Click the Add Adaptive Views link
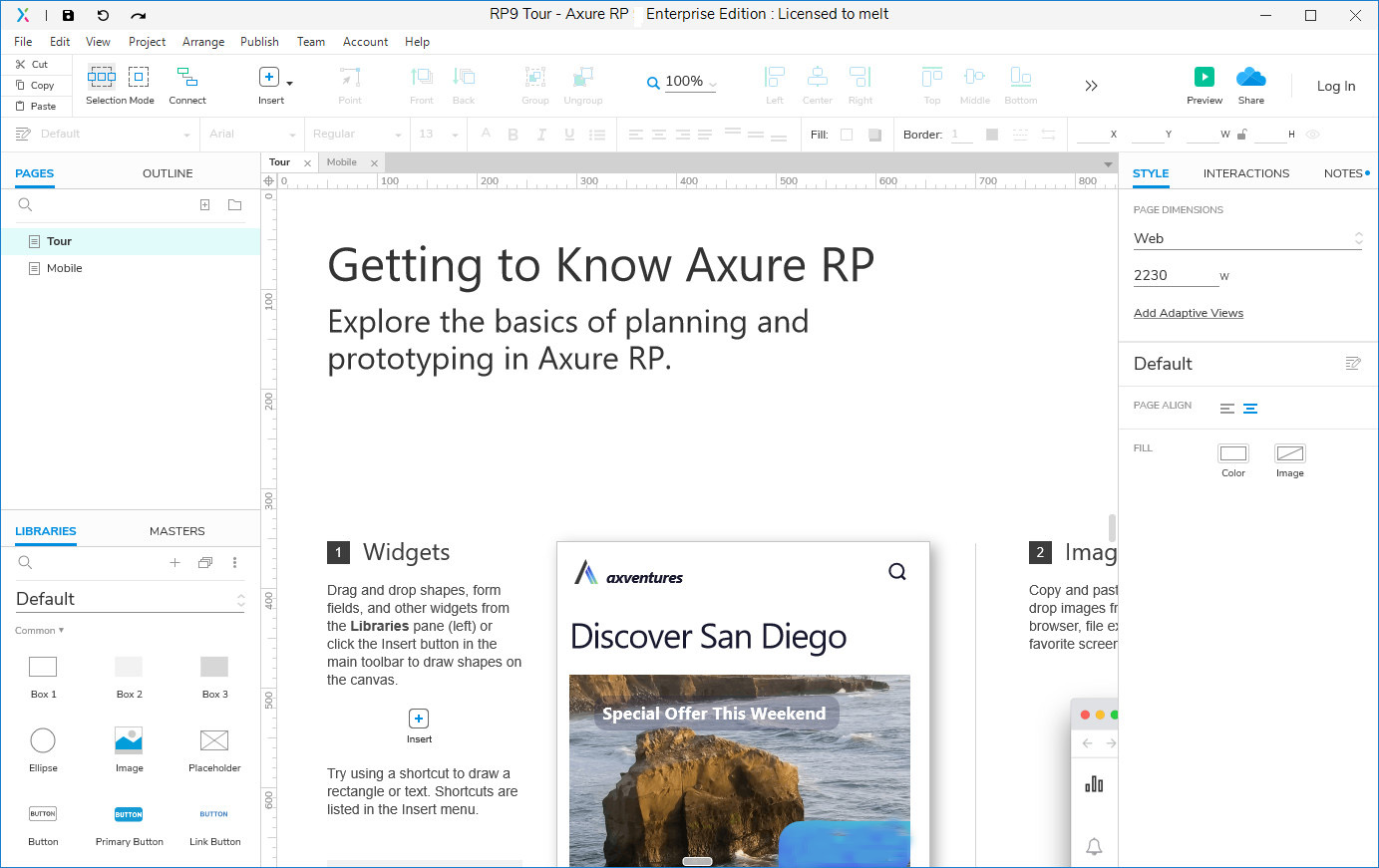The height and width of the screenshot is (868, 1379). point(1189,313)
